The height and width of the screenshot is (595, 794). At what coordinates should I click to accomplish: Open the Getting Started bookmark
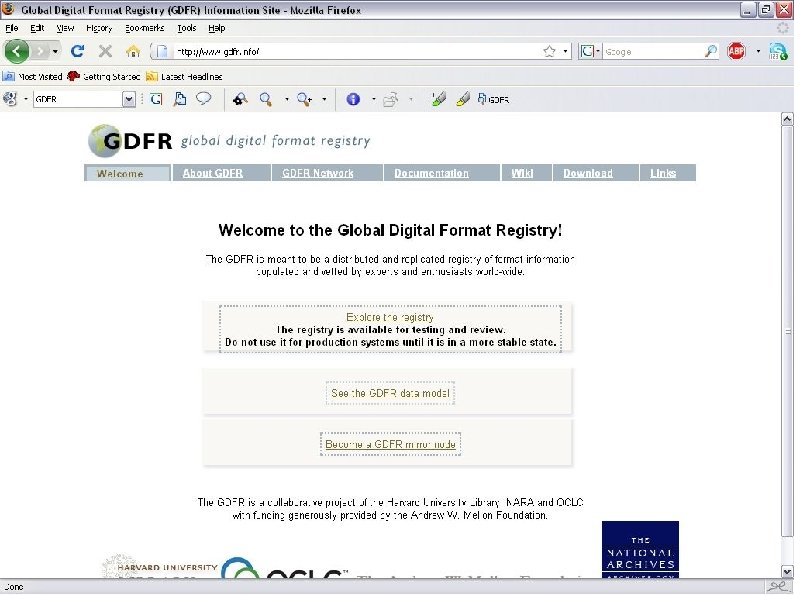(104, 76)
